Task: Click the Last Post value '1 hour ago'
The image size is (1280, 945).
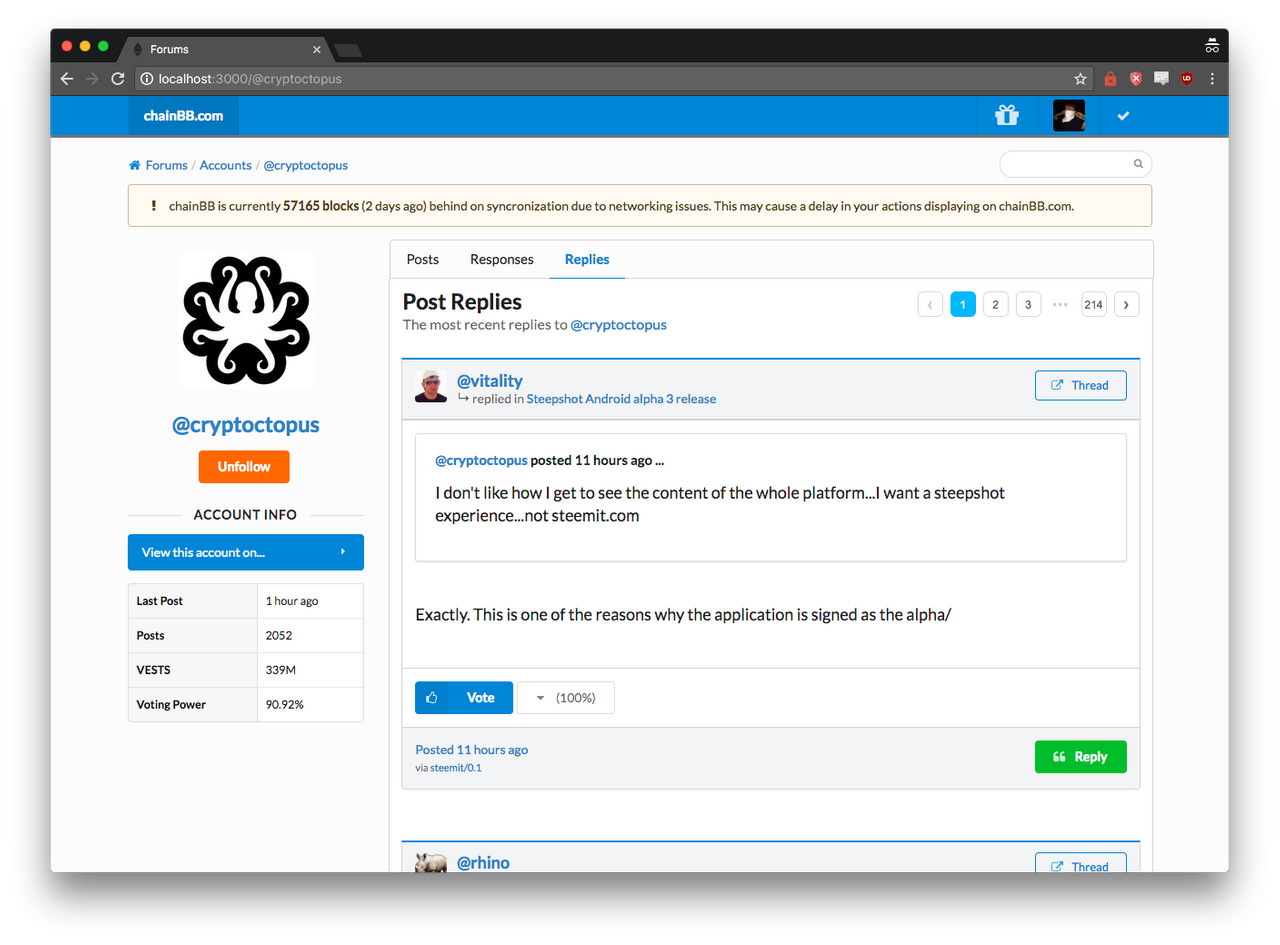Action: point(292,601)
